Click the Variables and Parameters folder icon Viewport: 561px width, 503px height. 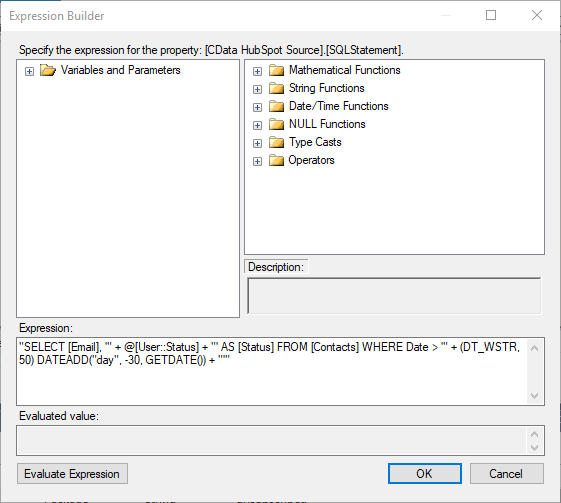pyautogui.click(x=48, y=70)
